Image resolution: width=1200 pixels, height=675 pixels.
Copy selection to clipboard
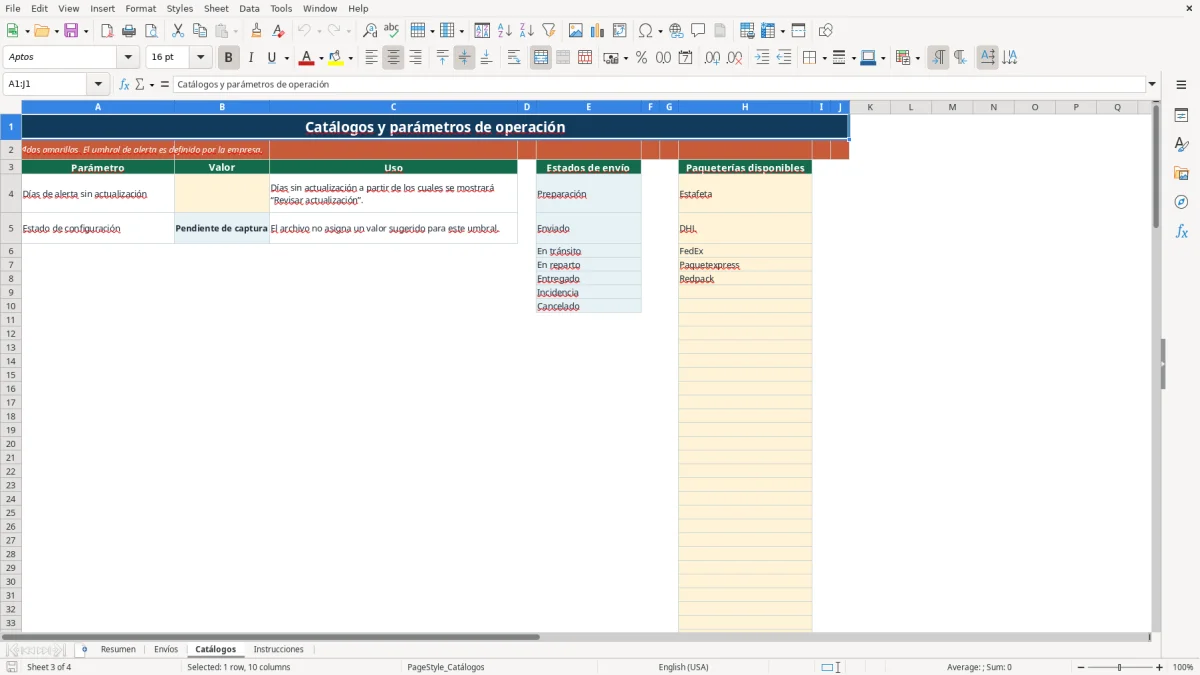tap(200, 31)
